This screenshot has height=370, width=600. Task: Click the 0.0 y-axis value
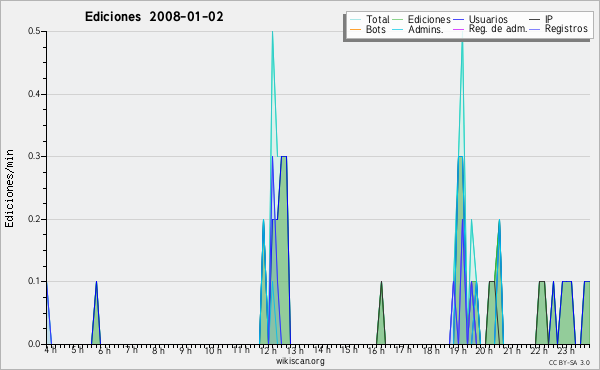(x=34, y=344)
